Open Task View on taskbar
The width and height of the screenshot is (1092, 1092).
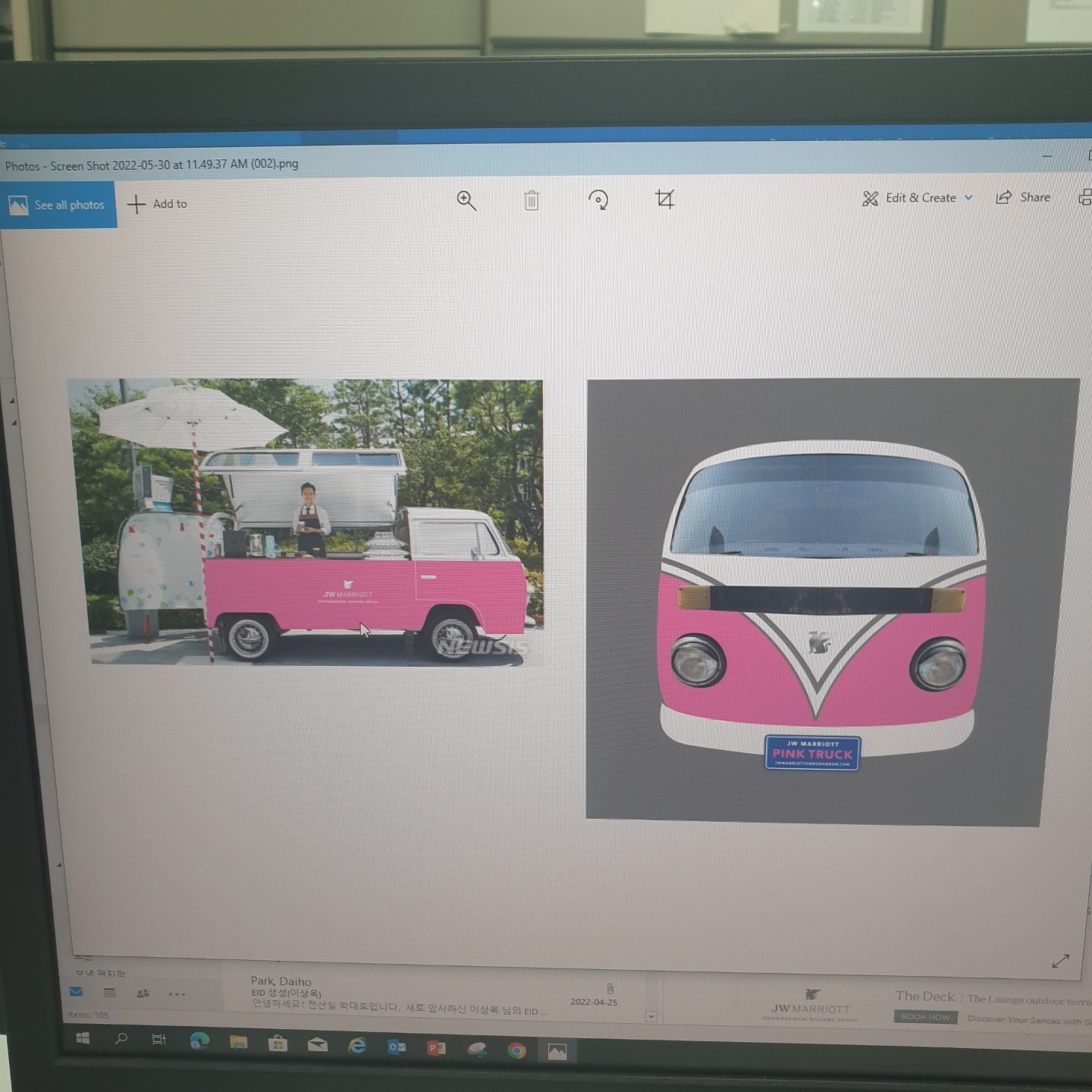(158, 1040)
